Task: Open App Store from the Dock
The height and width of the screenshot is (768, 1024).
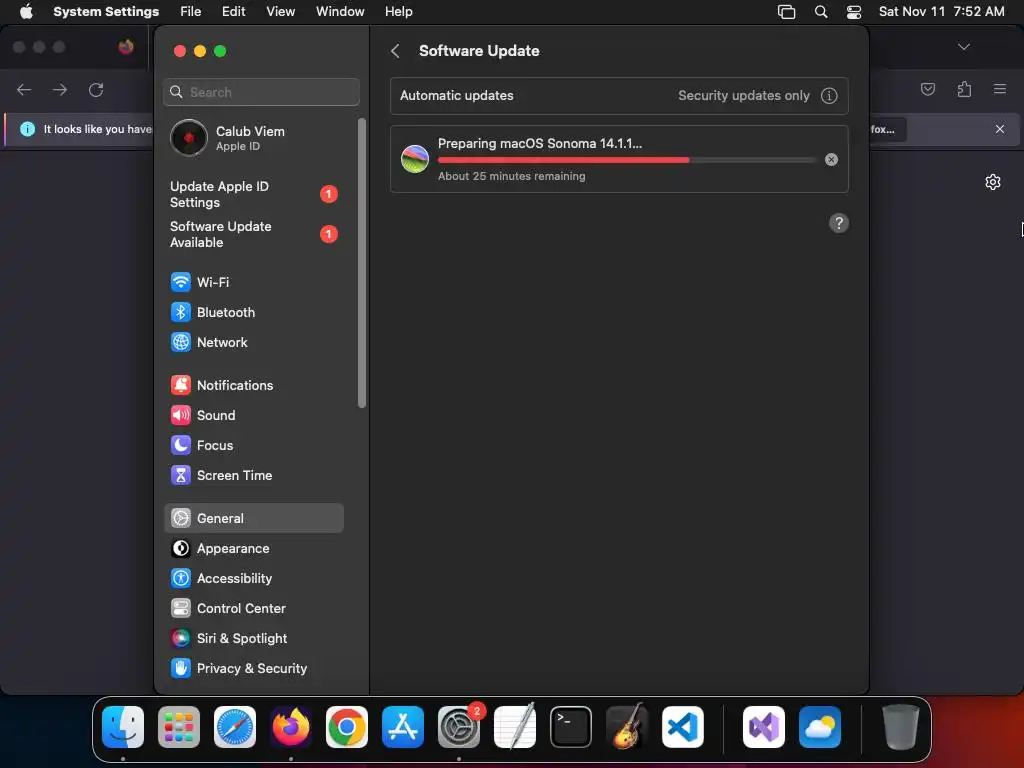Action: (403, 727)
